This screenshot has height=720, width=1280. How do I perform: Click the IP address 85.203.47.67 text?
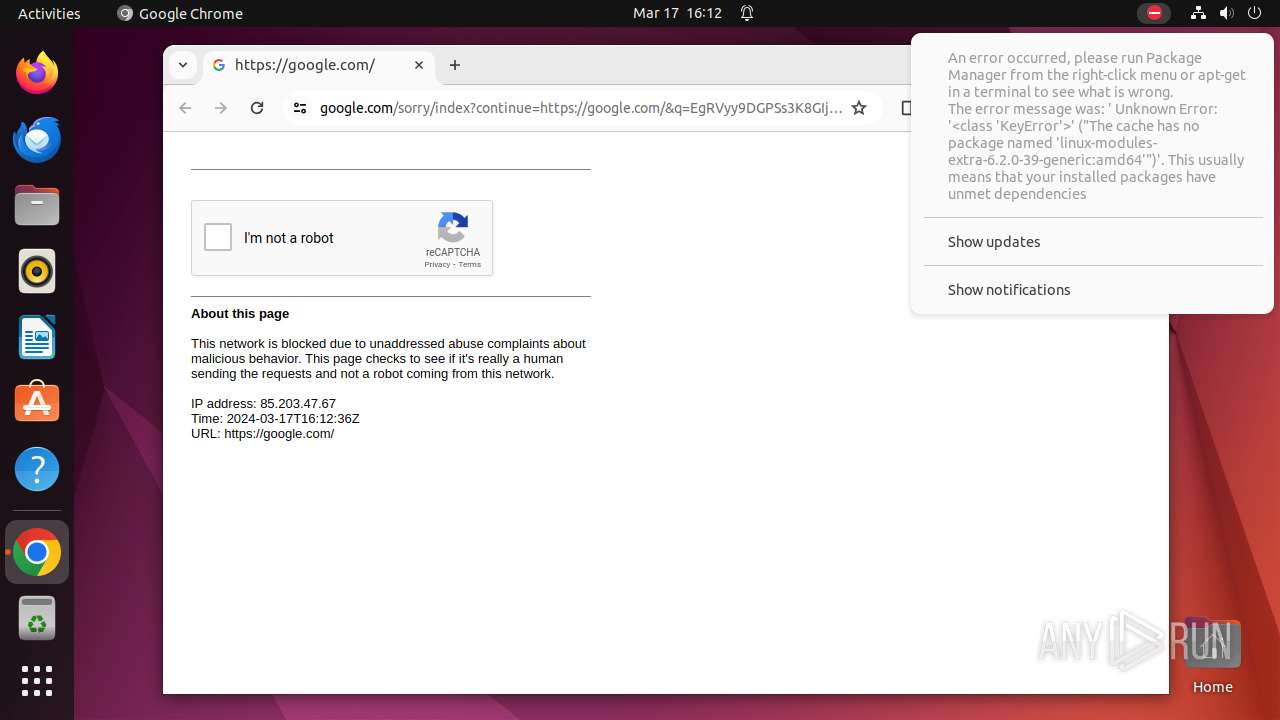263,404
